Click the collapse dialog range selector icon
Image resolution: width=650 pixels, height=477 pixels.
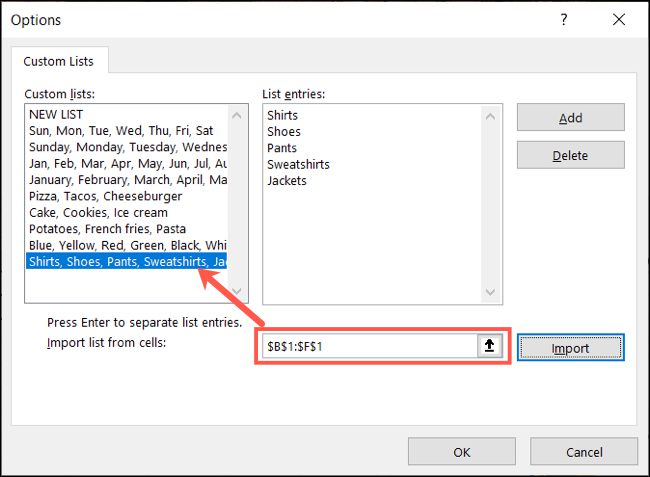(490, 346)
